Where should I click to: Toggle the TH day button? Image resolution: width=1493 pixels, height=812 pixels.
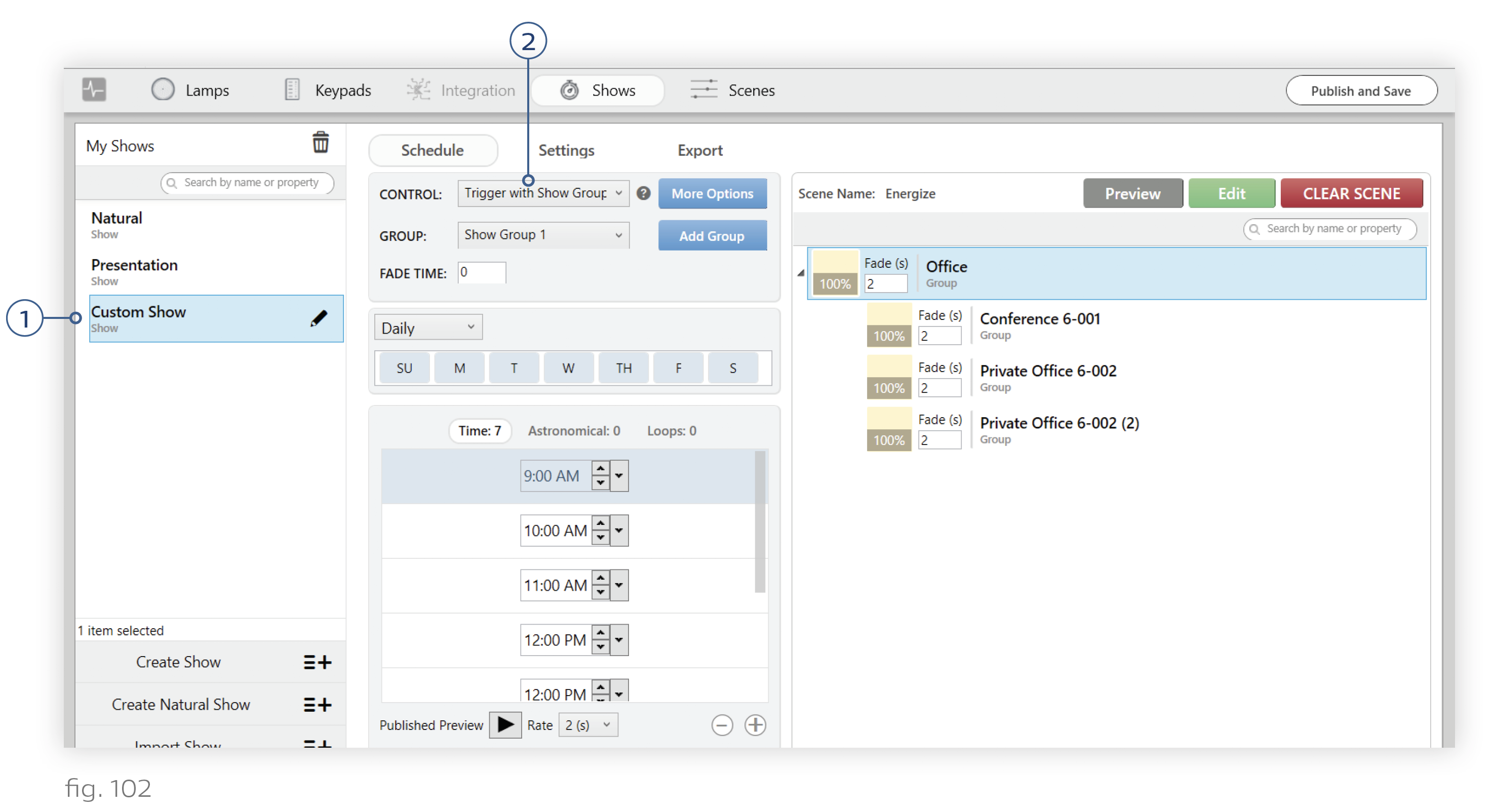click(623, 368)
